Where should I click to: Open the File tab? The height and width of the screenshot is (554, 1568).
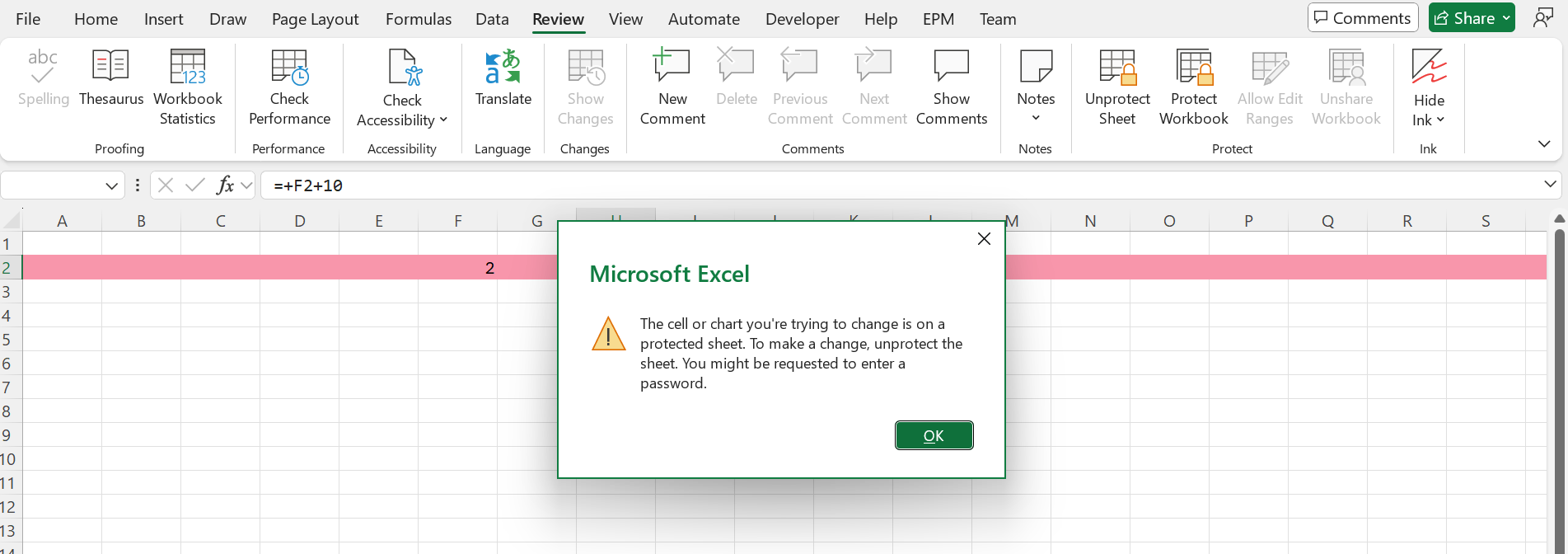tap(28, 19)
